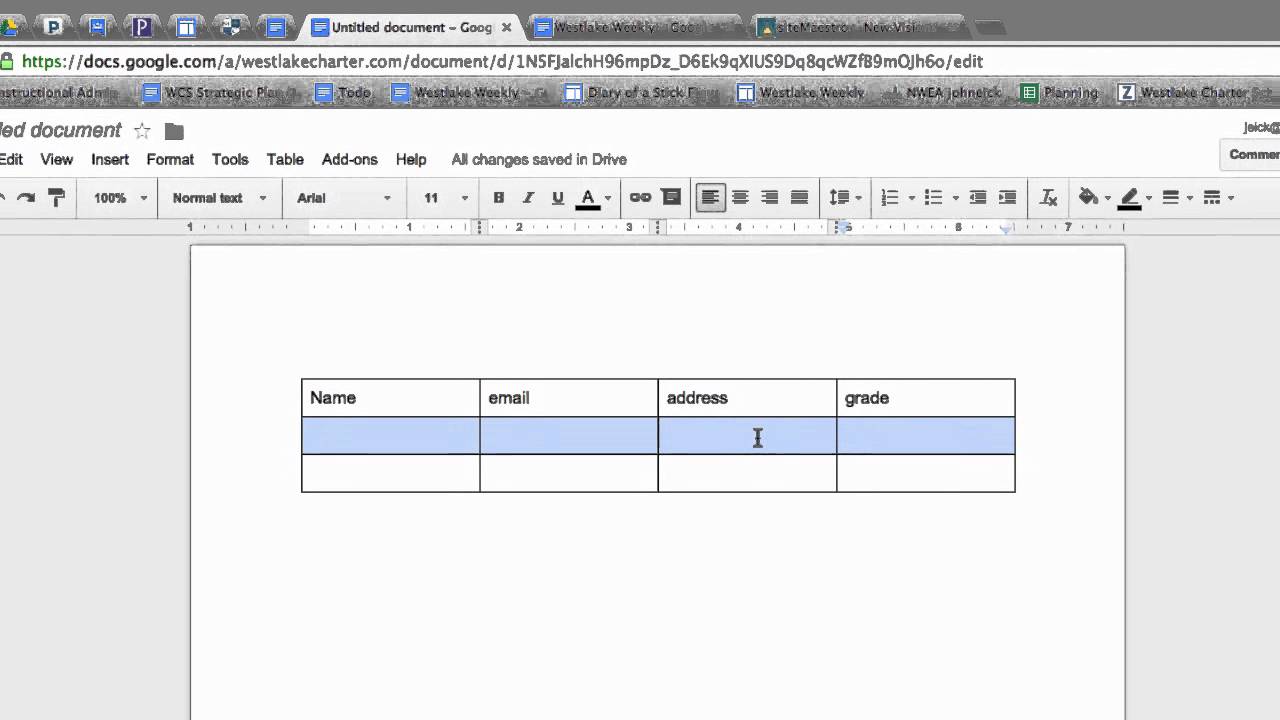Screen dimensions: 1280x720
Task: Open the Add-ons menu
Action: click(x=350, y=159)
